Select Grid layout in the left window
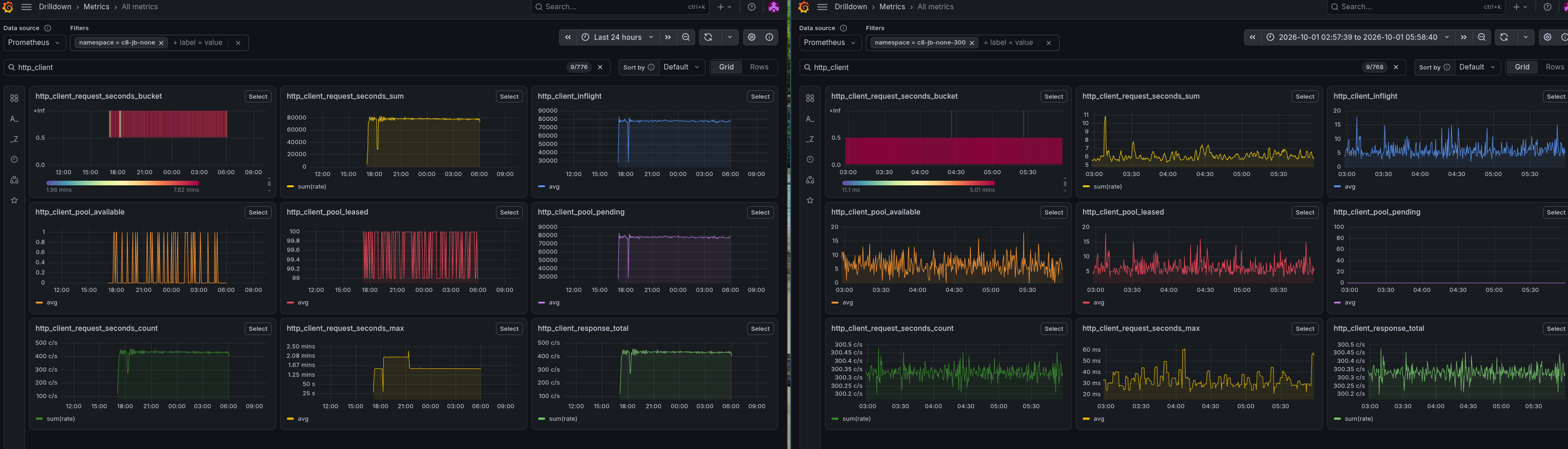 [x=726, y=67]
